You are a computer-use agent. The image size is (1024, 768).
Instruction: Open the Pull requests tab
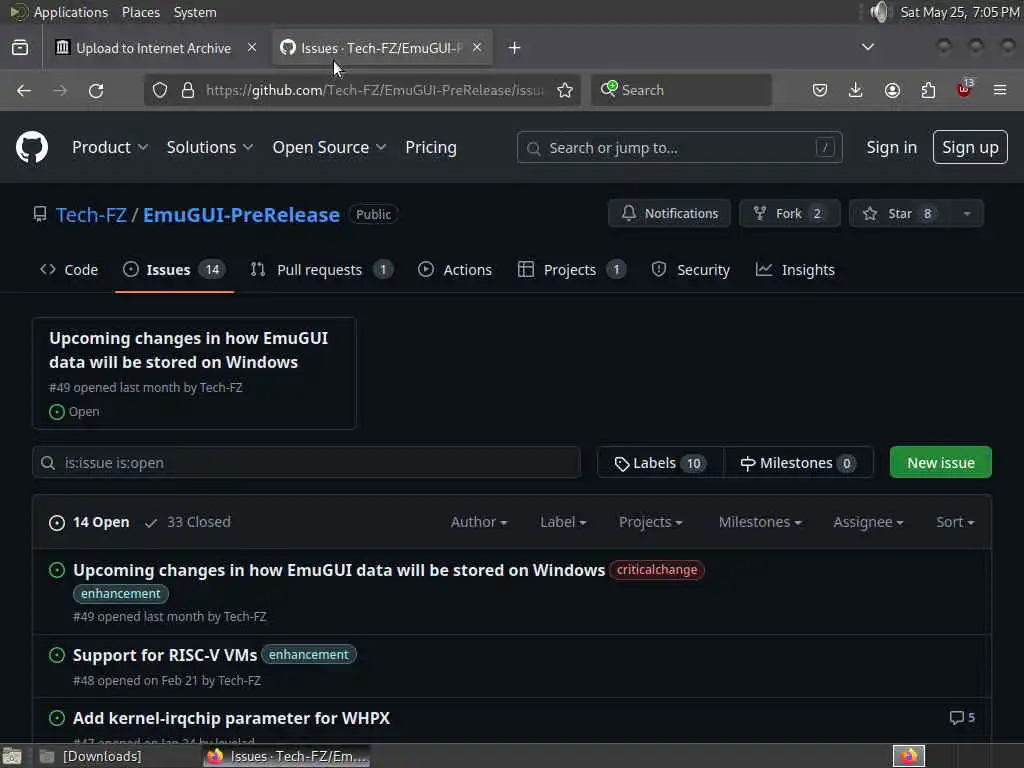(322, 270)
